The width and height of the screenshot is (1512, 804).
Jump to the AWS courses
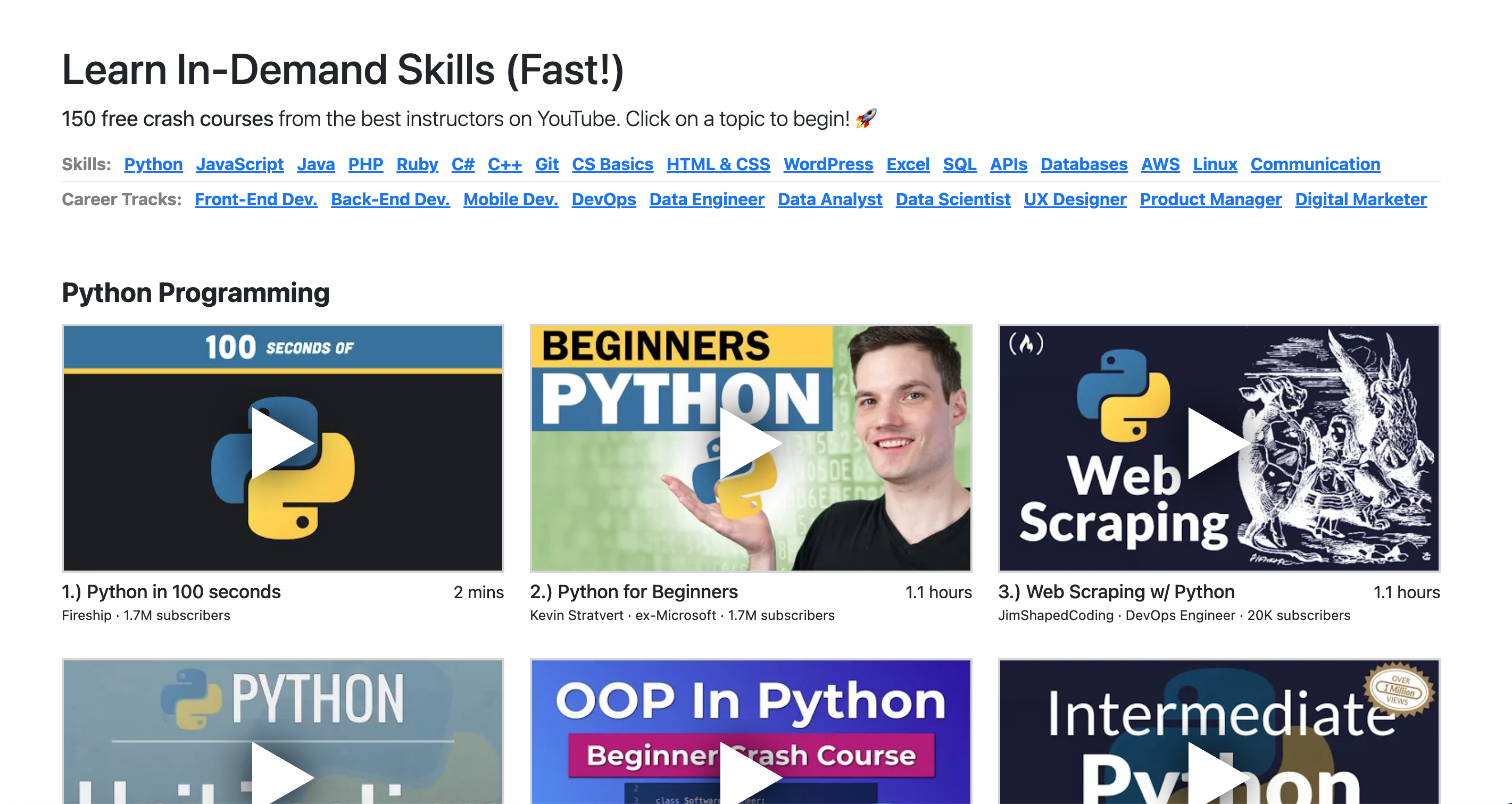(1160, 164)
